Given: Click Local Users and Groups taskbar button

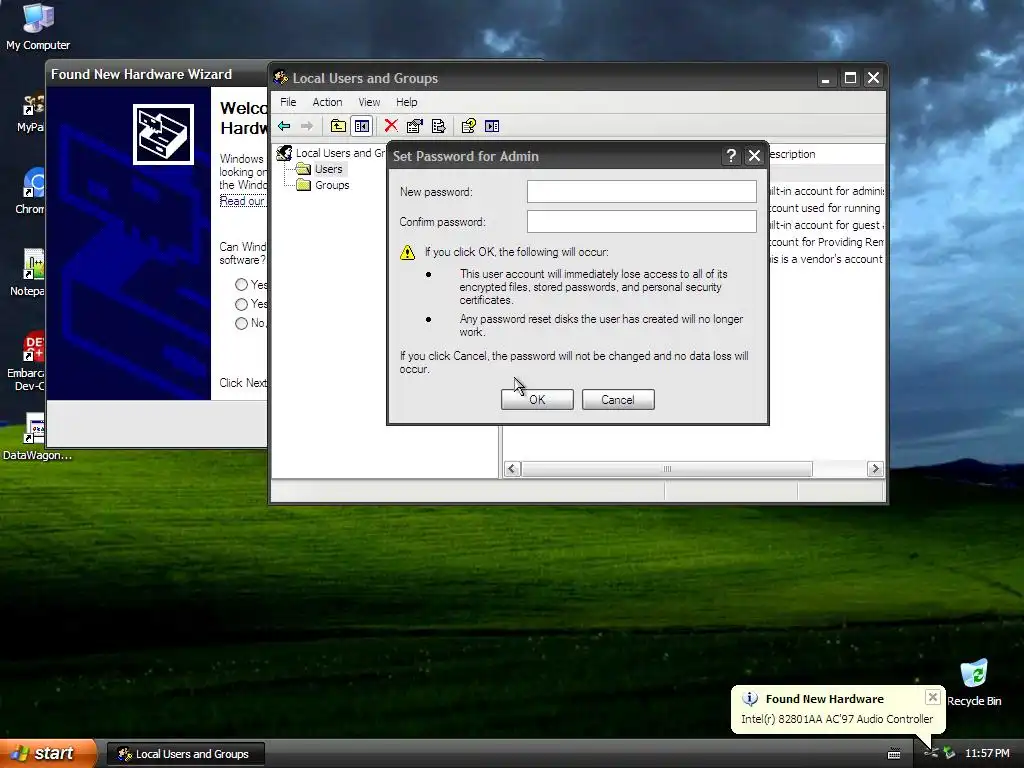Looking at the screenshot, I should tap(185, 754).
